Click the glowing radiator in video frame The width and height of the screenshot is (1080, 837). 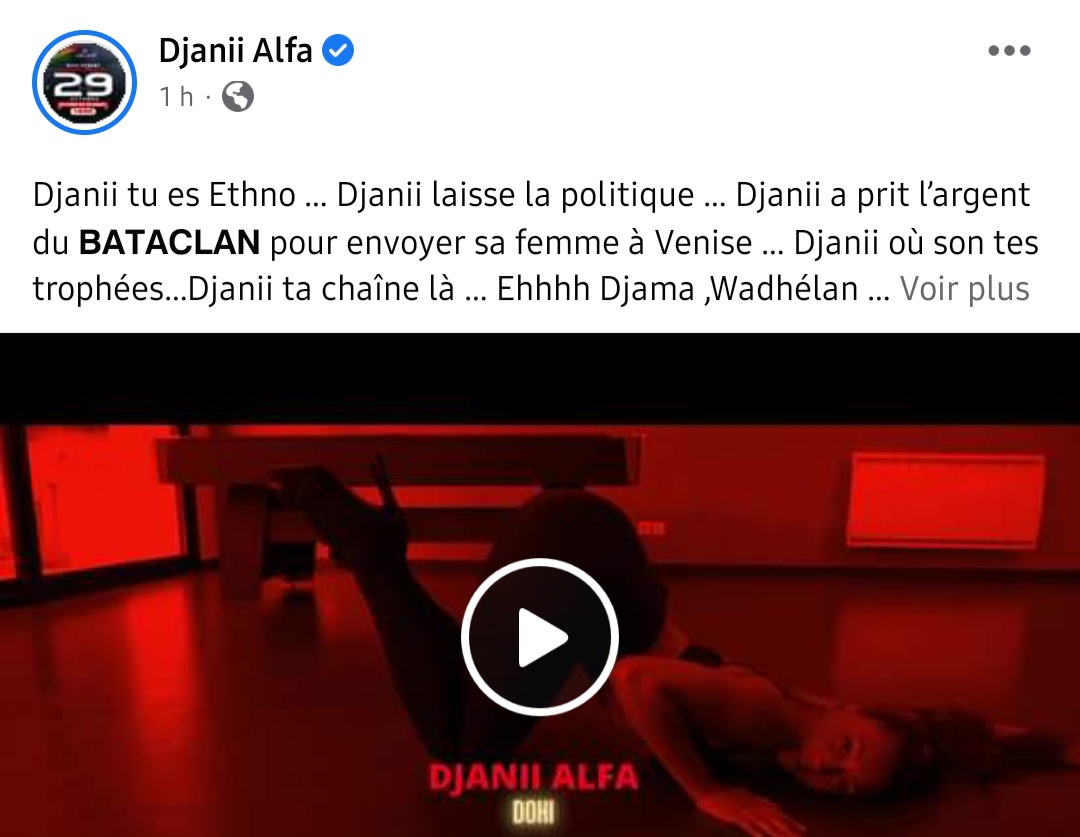pos(948,499)
